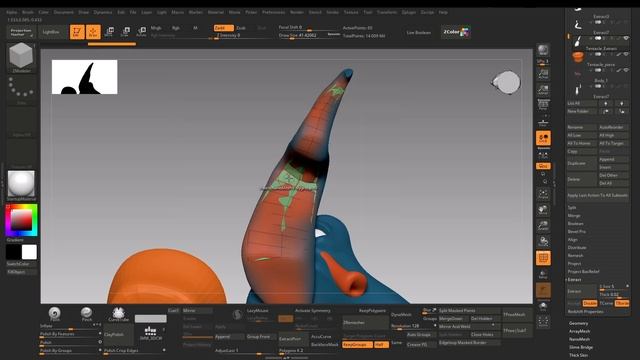The width and height of the screenshot is (640, 360).
Task: Toggle KeepGroups for ZRemesher
Action: [x=357, y=344]
